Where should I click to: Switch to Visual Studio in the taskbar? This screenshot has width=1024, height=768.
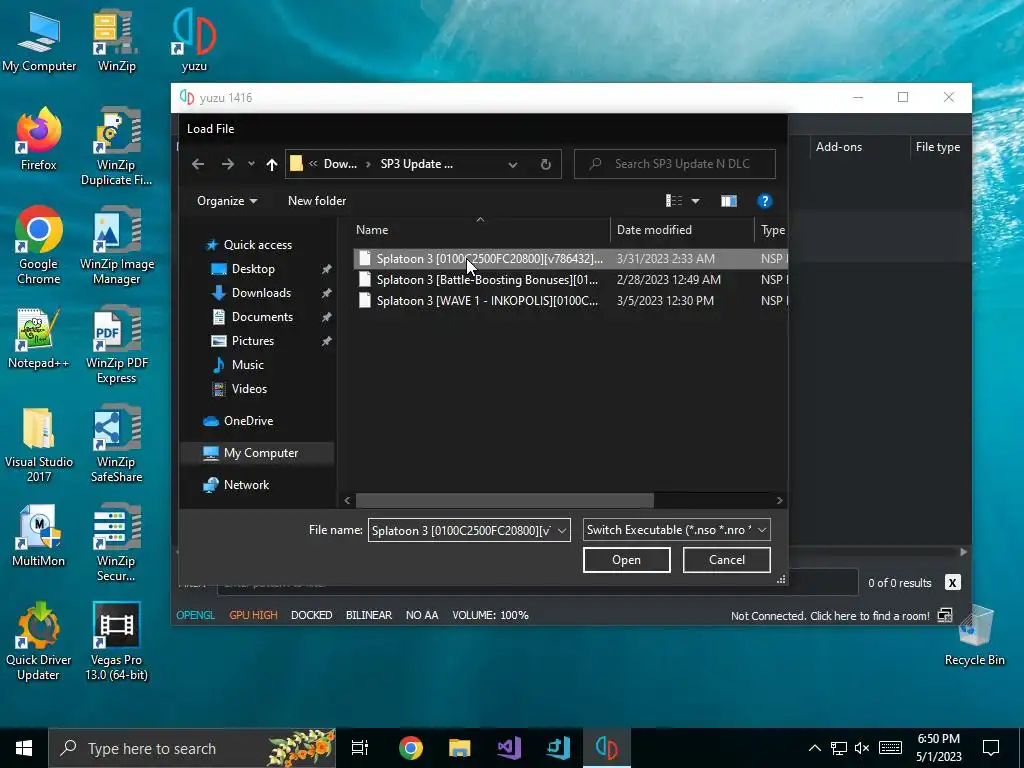tap(509, 748)
